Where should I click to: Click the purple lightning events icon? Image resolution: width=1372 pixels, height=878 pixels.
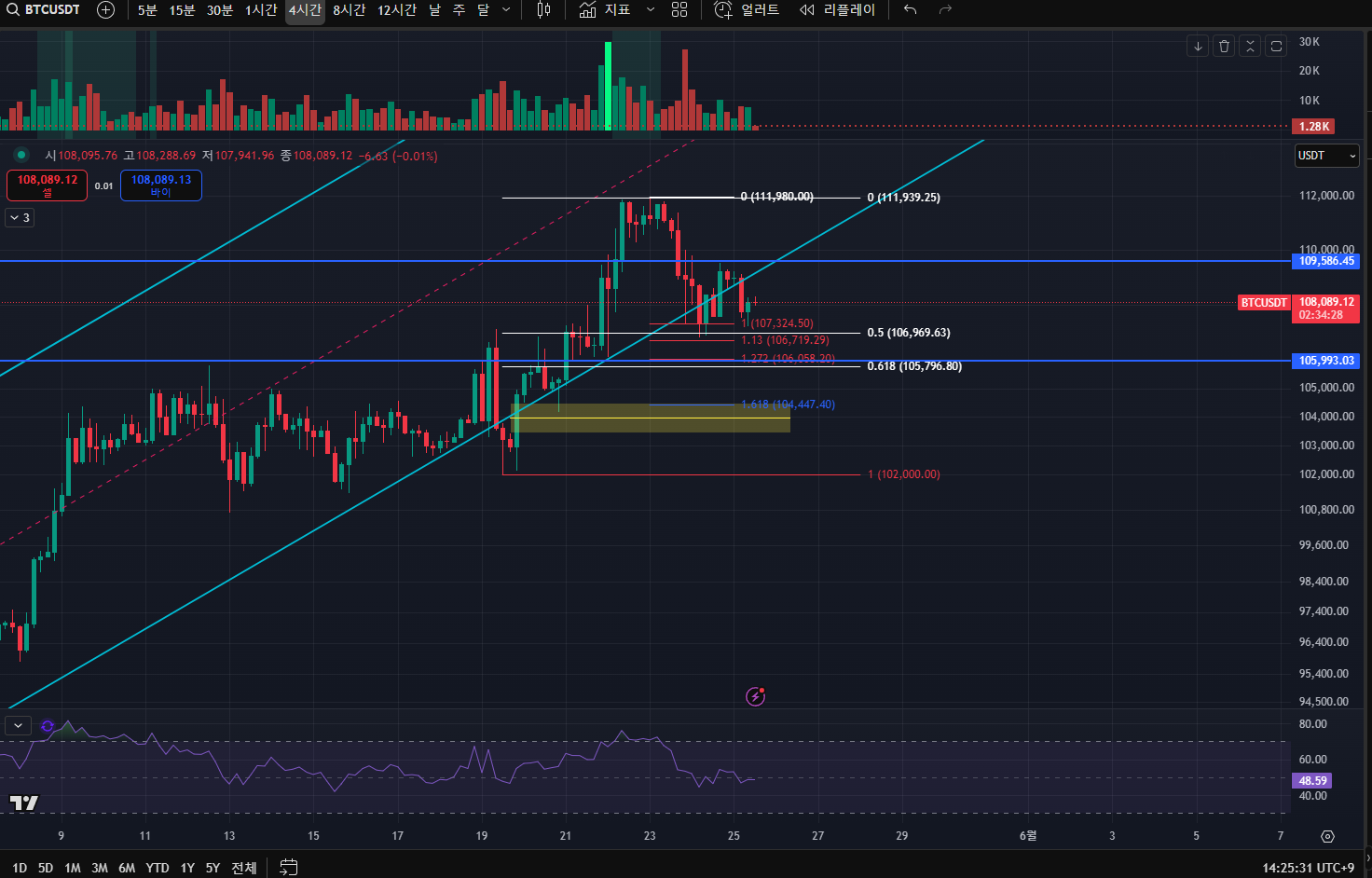tap(756, 696)
